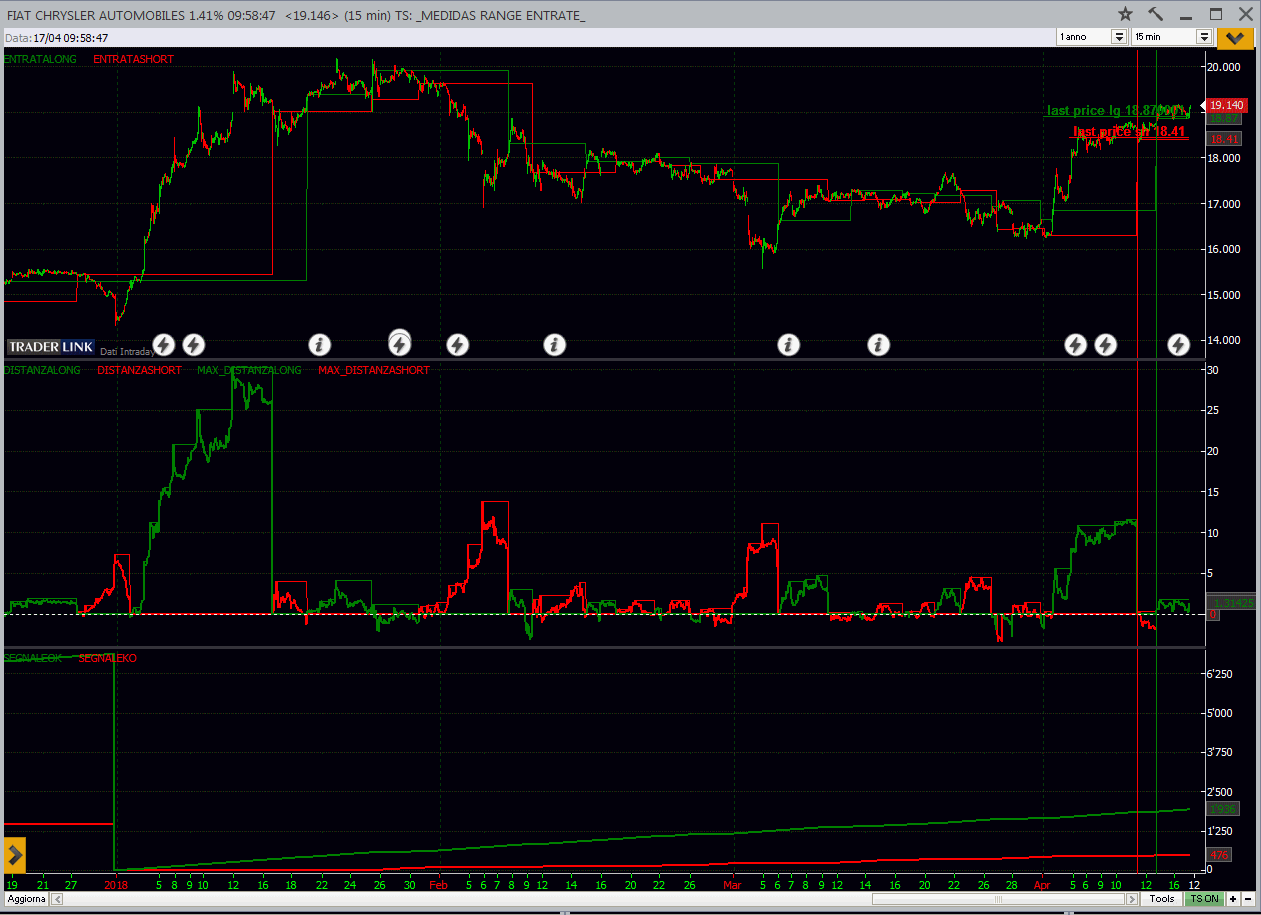Click last lightning event icon near 16 April

click(x=1179, y=346)
